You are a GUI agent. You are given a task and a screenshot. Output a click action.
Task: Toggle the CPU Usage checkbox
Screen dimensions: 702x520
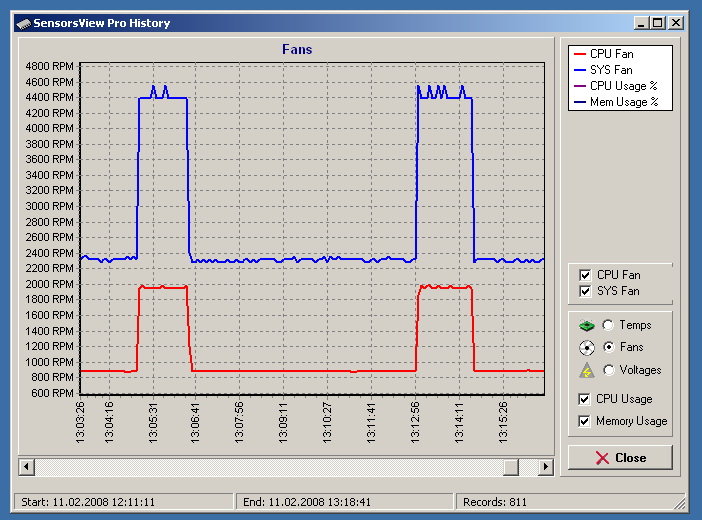tap(584, 399)
